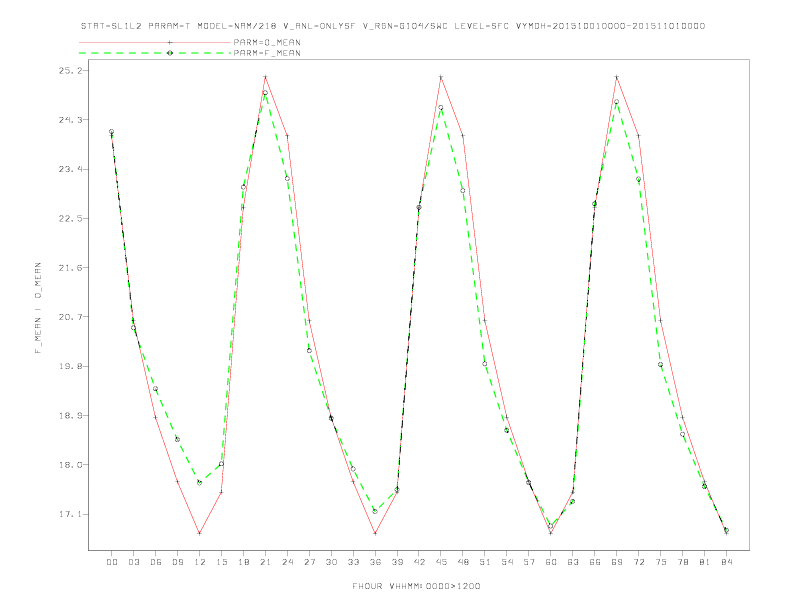Screen dimensions: 792x612
Task: Click STAT=SL1L2 in the chart title
Action: pyautogui.click(x=112, y=26)
